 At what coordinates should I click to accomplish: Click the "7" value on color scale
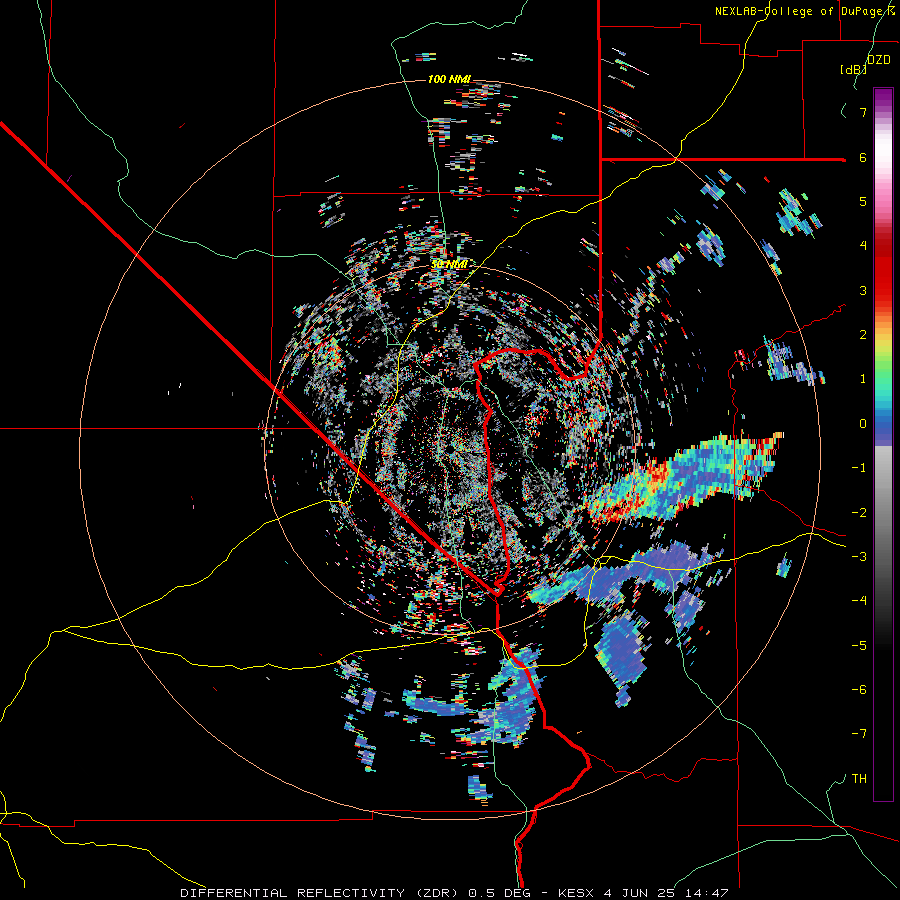[x=863, y=112]
